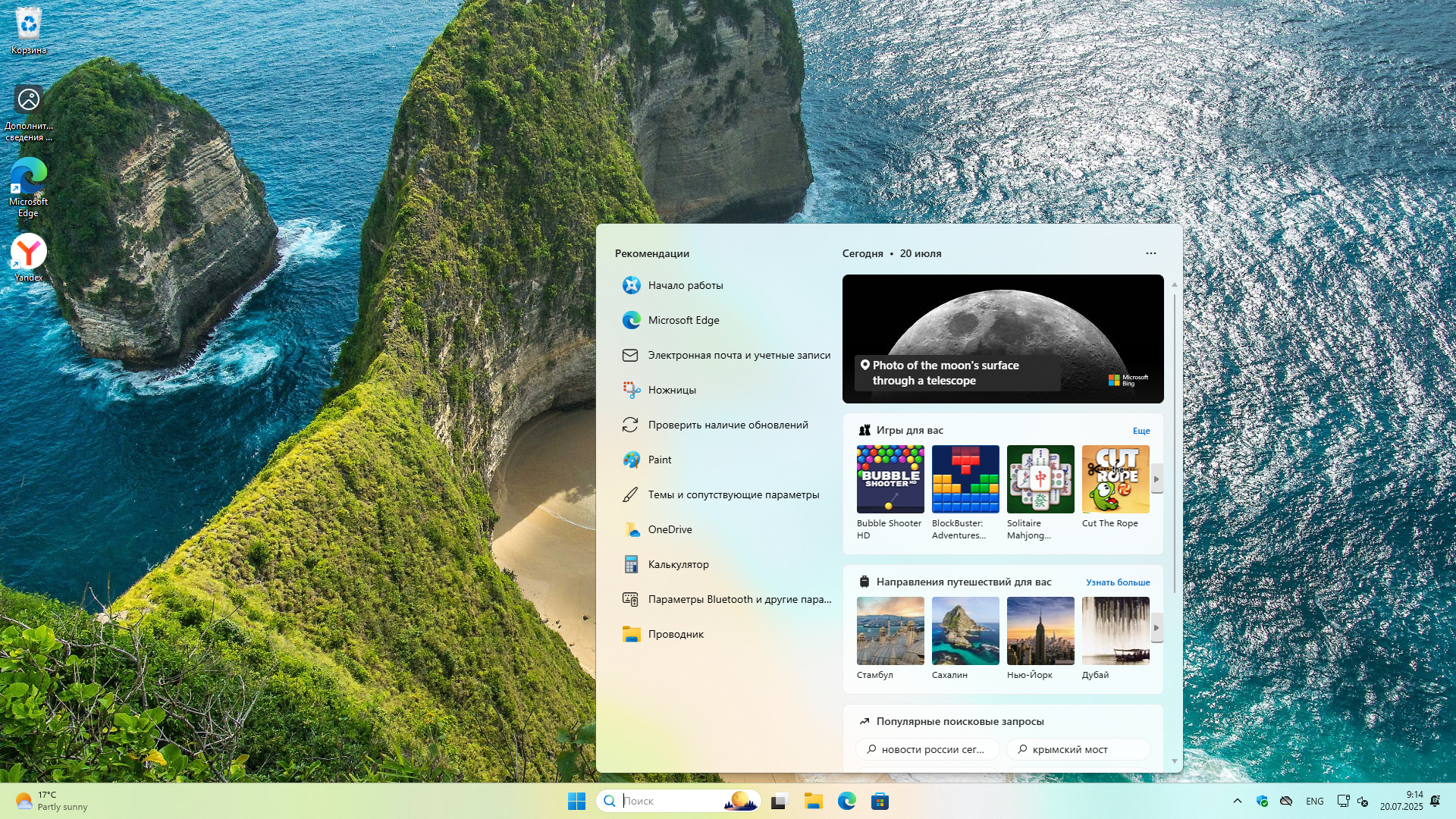Click the Windows Start button
Viewport: 1456px width, 819px height.
tap(576, 801)
